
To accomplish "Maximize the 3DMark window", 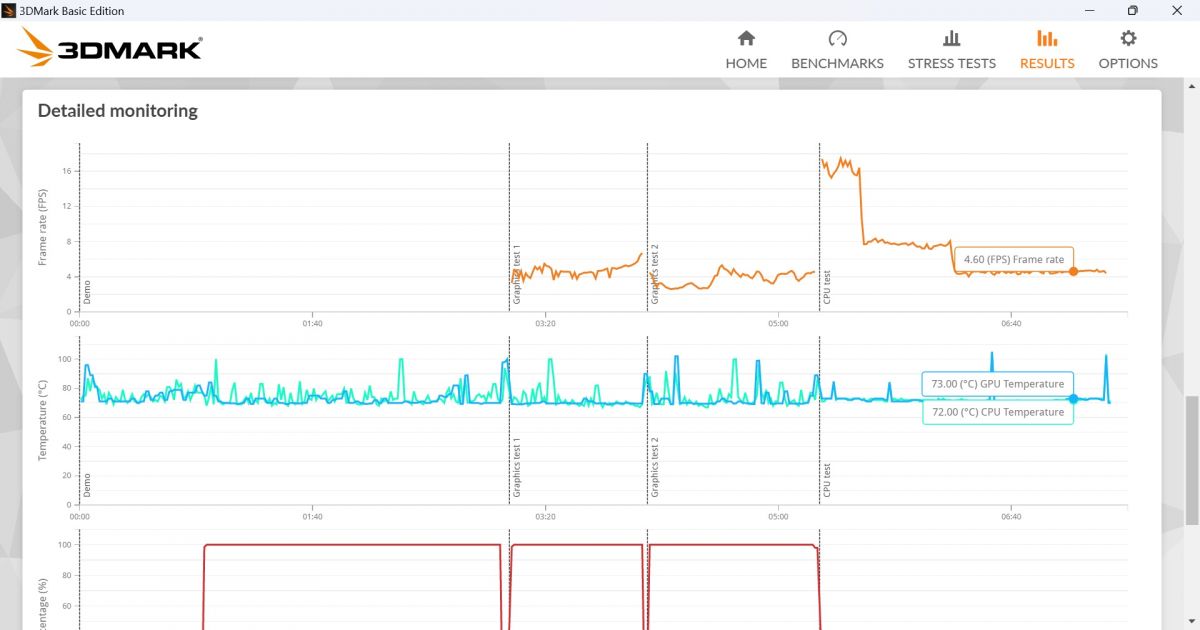I will [x=1132, y=10].
